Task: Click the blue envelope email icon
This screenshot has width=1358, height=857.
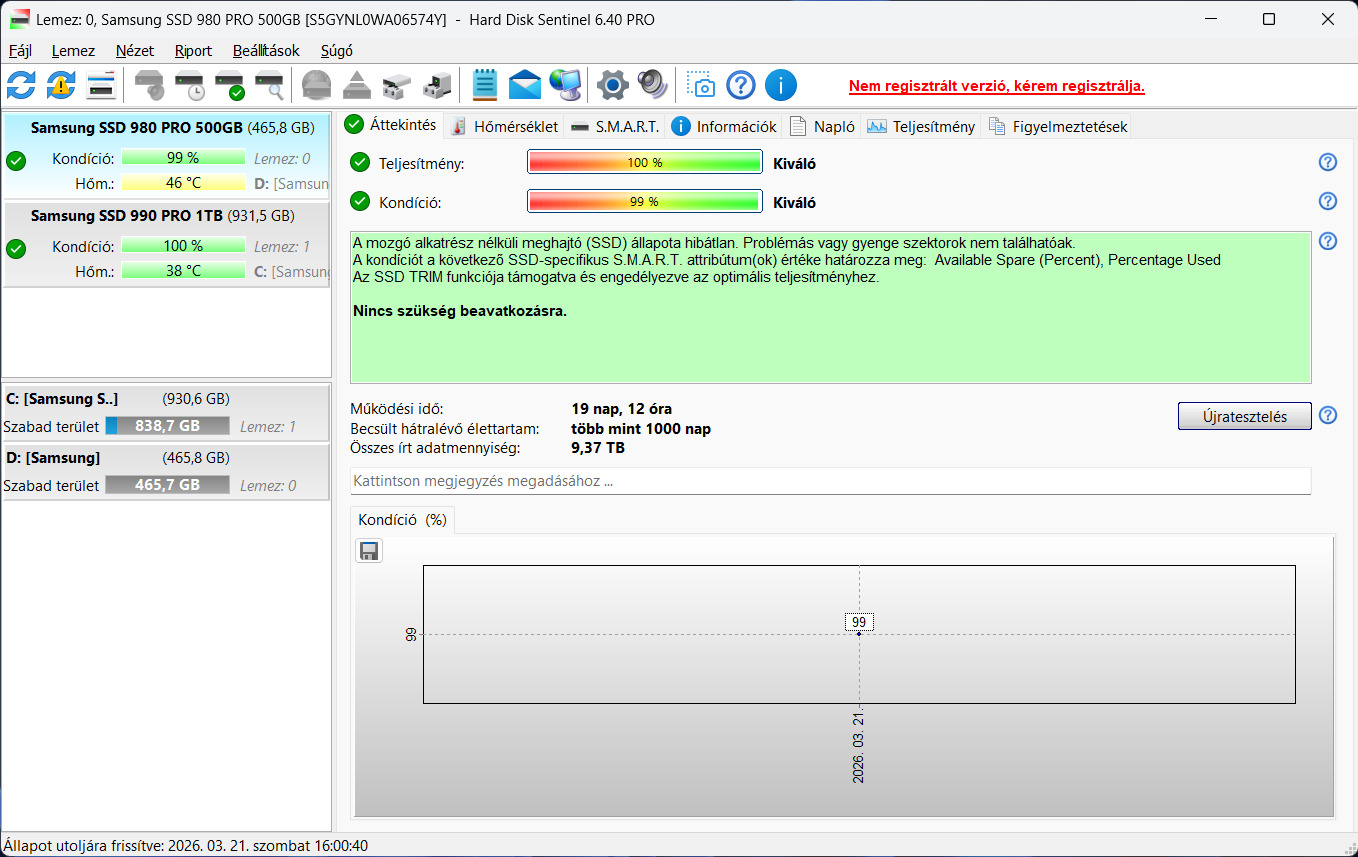Action: coord(524,85)
